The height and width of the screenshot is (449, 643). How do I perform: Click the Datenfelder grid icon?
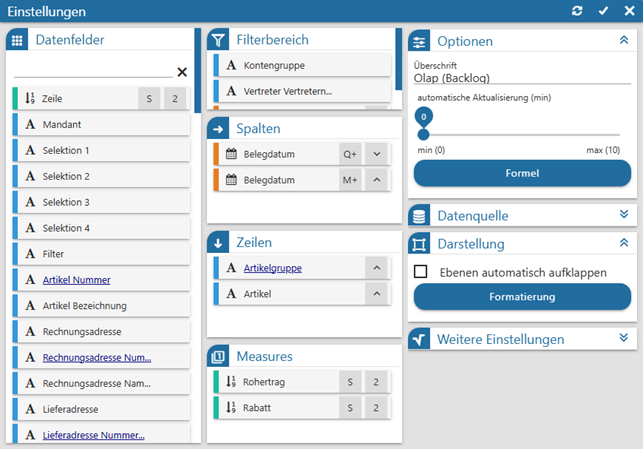17,41
